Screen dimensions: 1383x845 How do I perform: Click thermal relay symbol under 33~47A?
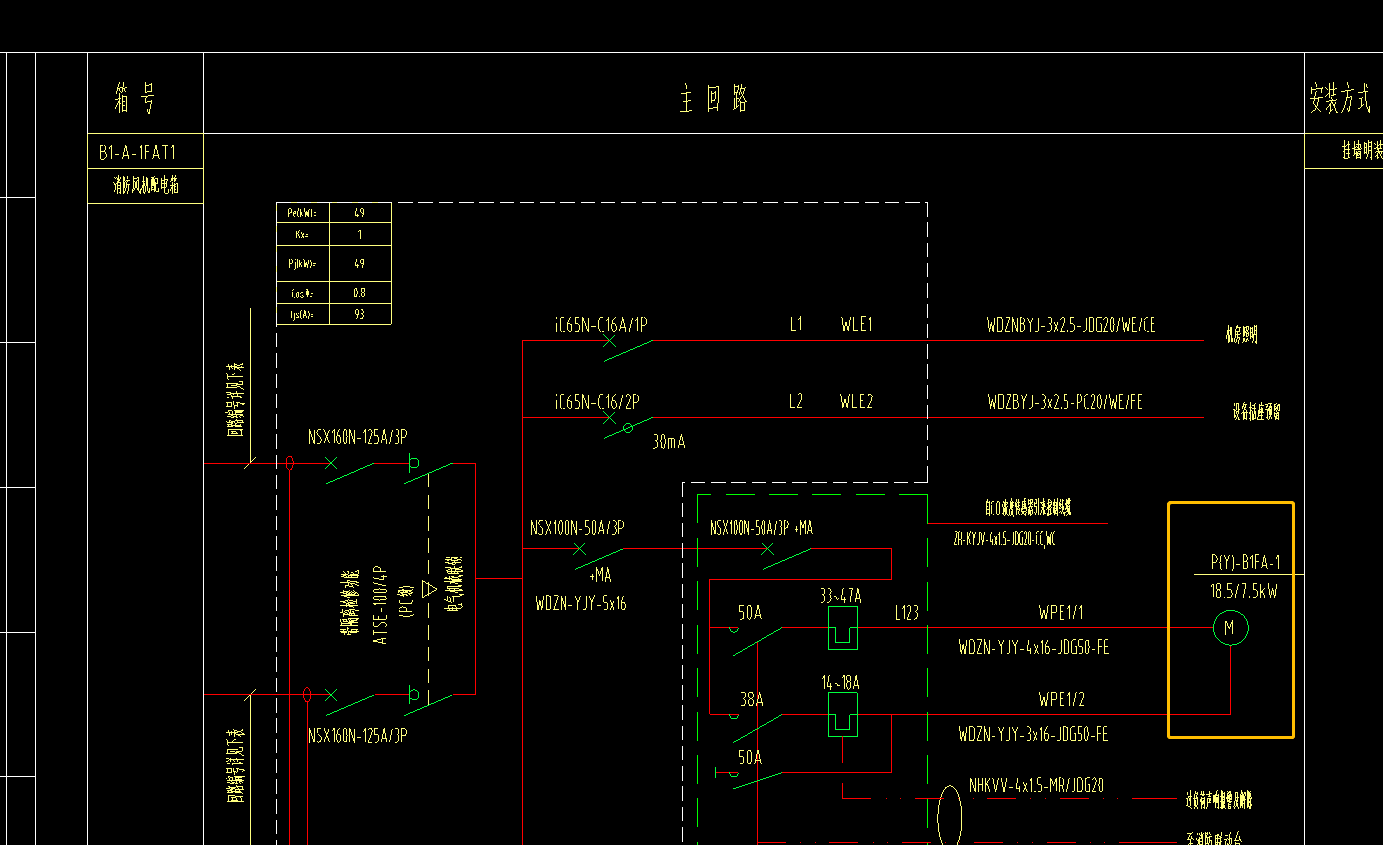pyautogui.click(x=842, y=626)
